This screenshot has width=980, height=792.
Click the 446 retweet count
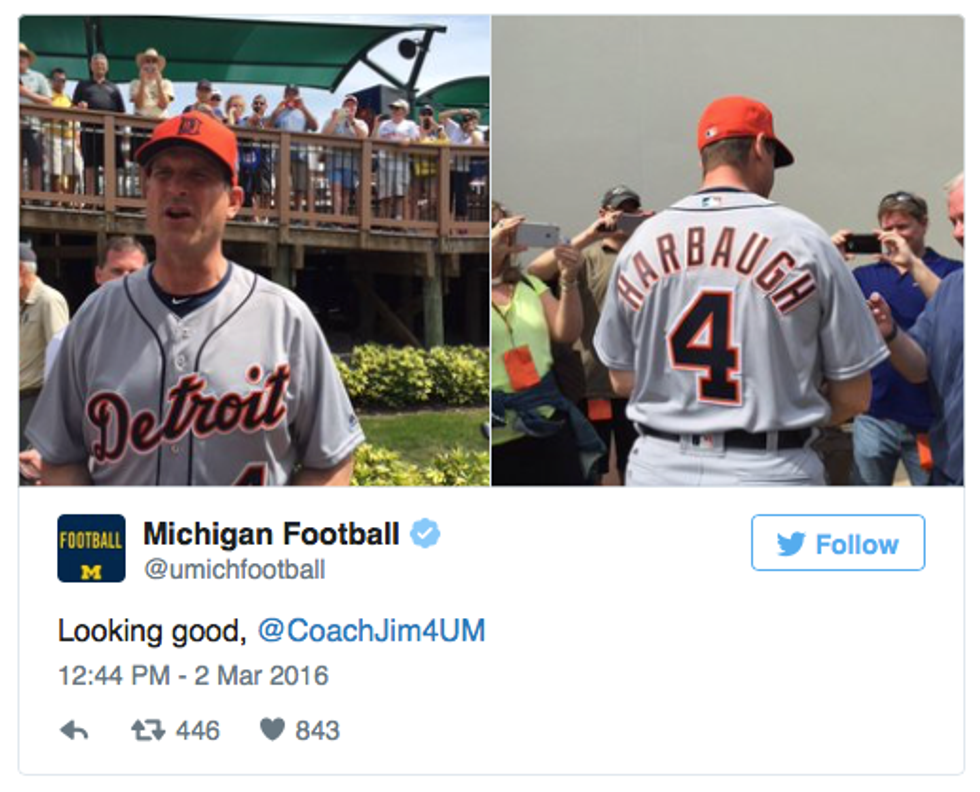pyautogui.click(x=197, y=730)
